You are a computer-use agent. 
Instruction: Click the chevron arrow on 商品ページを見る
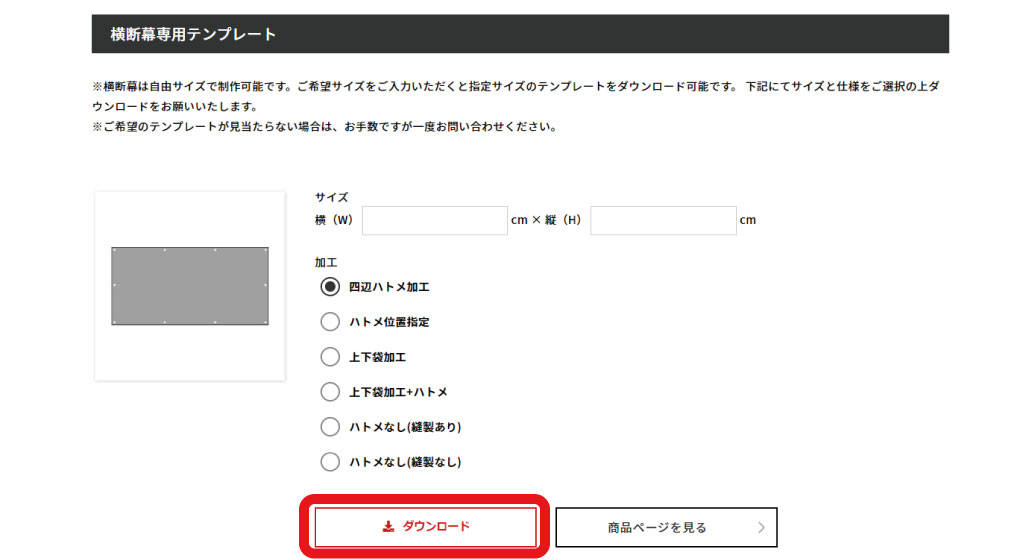coord(761,527)
